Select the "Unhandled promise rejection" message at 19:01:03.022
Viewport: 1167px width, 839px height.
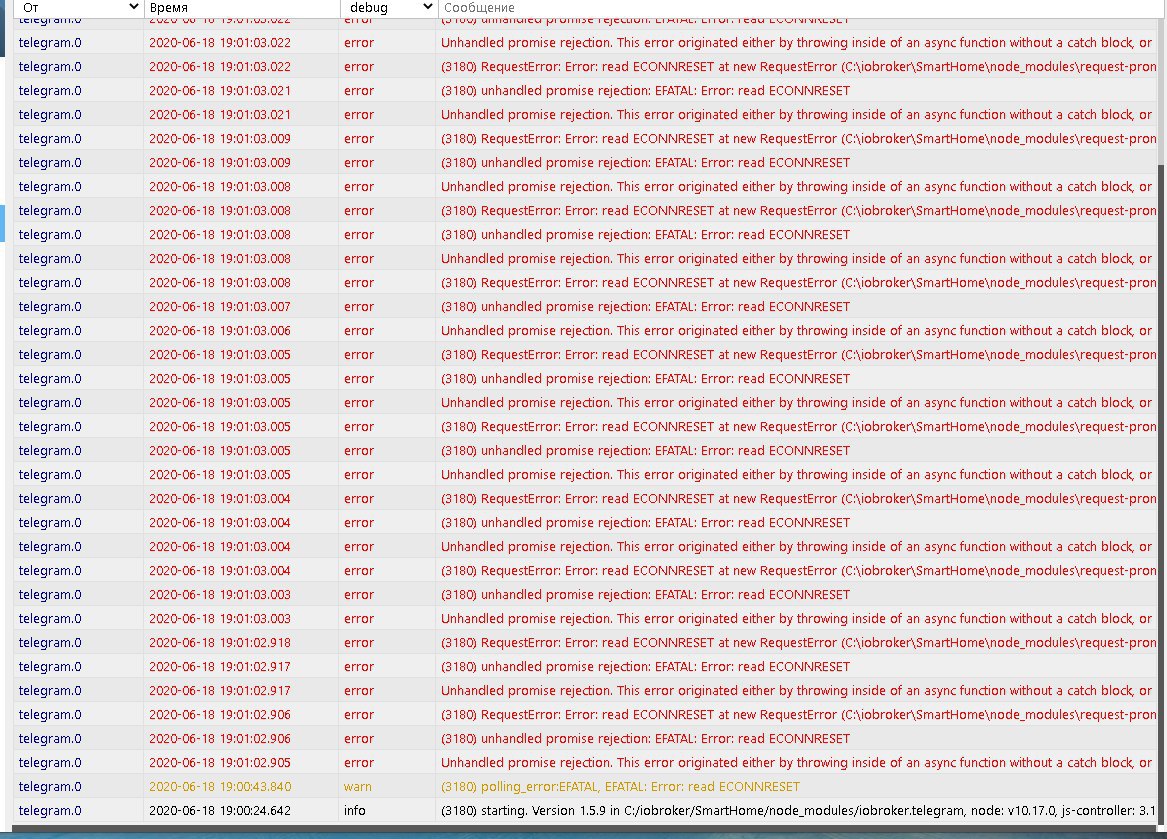(x=796, y=42)
